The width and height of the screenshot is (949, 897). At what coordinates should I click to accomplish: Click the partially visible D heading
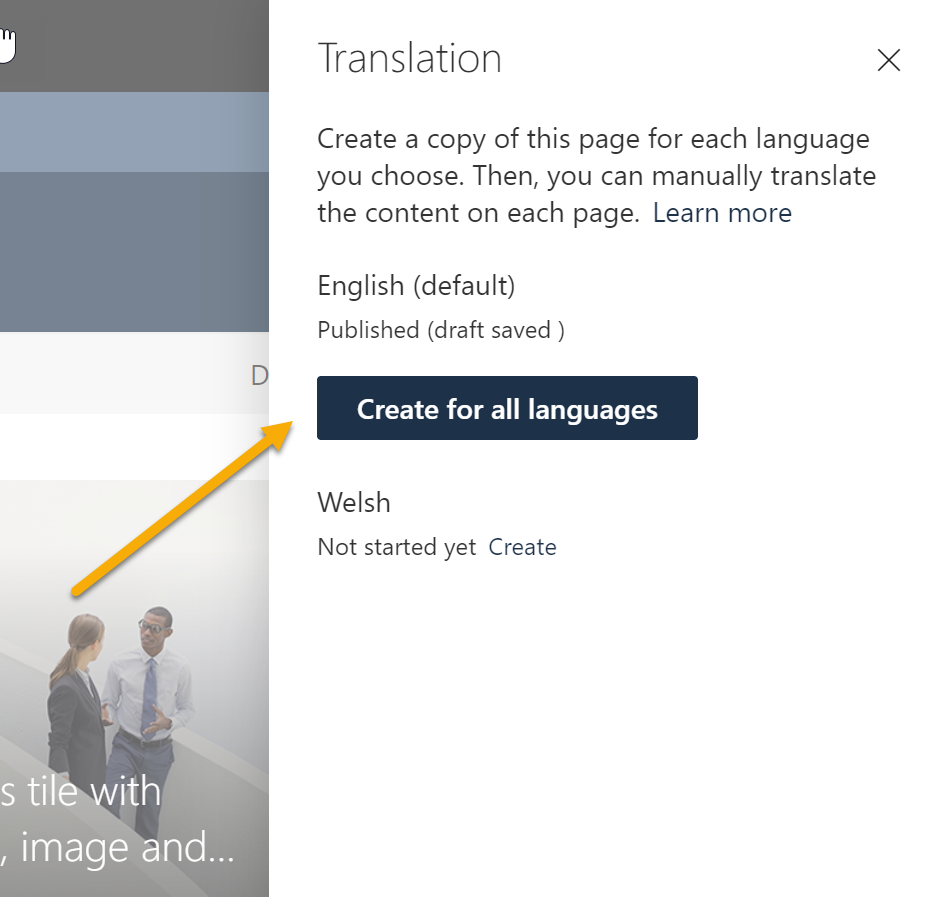click(260, 375)
